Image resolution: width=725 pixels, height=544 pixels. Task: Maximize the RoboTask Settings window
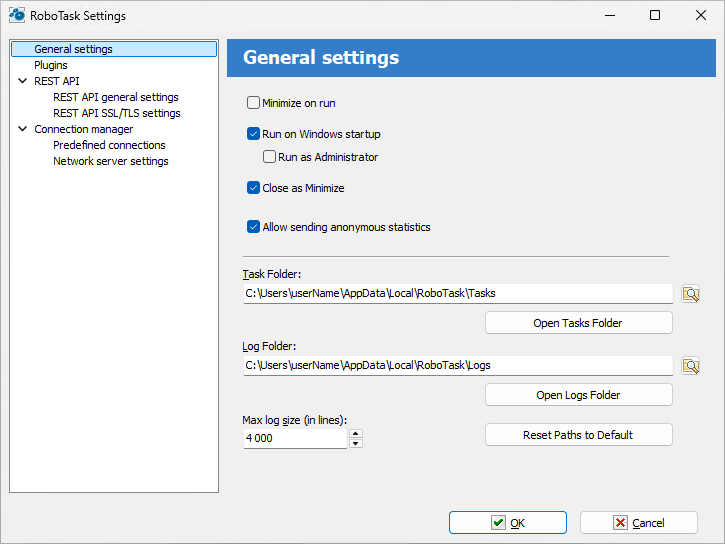click(x=655, y=15)
